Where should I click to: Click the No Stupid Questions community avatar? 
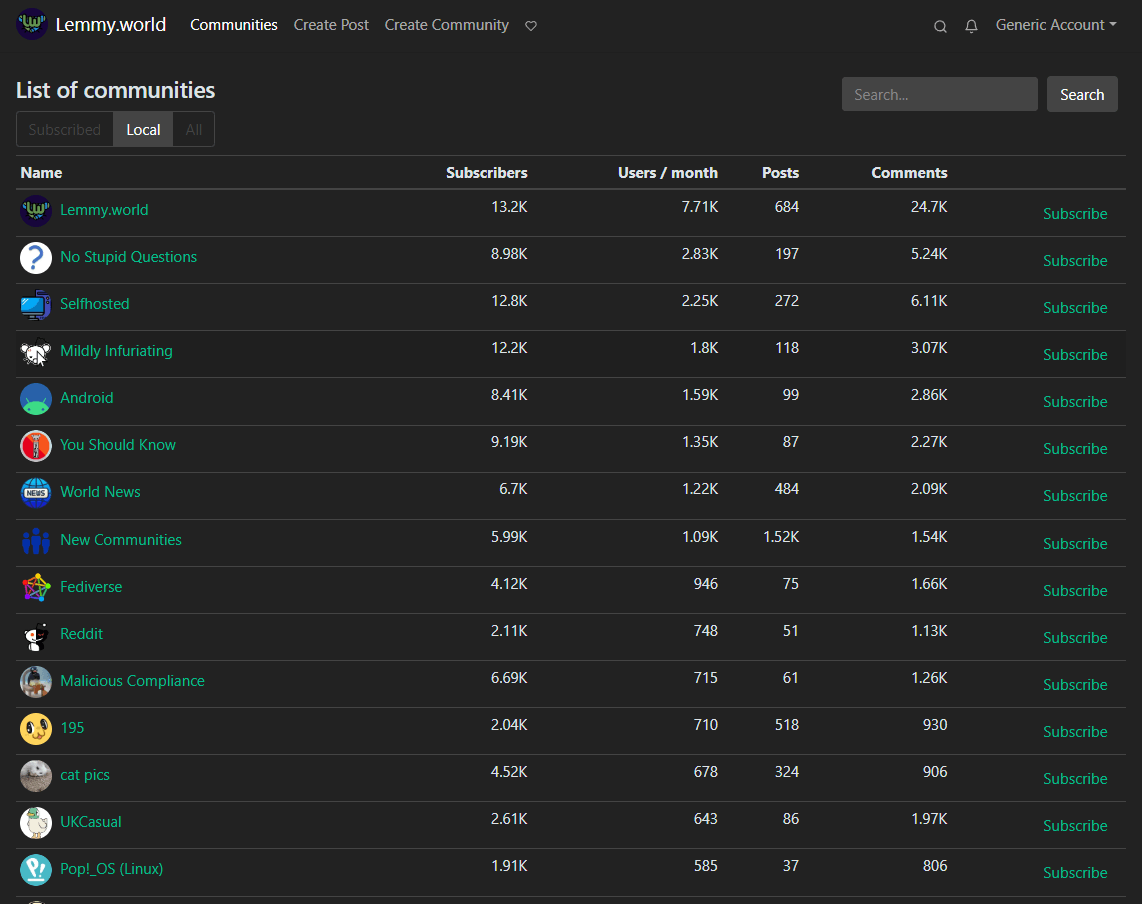click(36, 257)
